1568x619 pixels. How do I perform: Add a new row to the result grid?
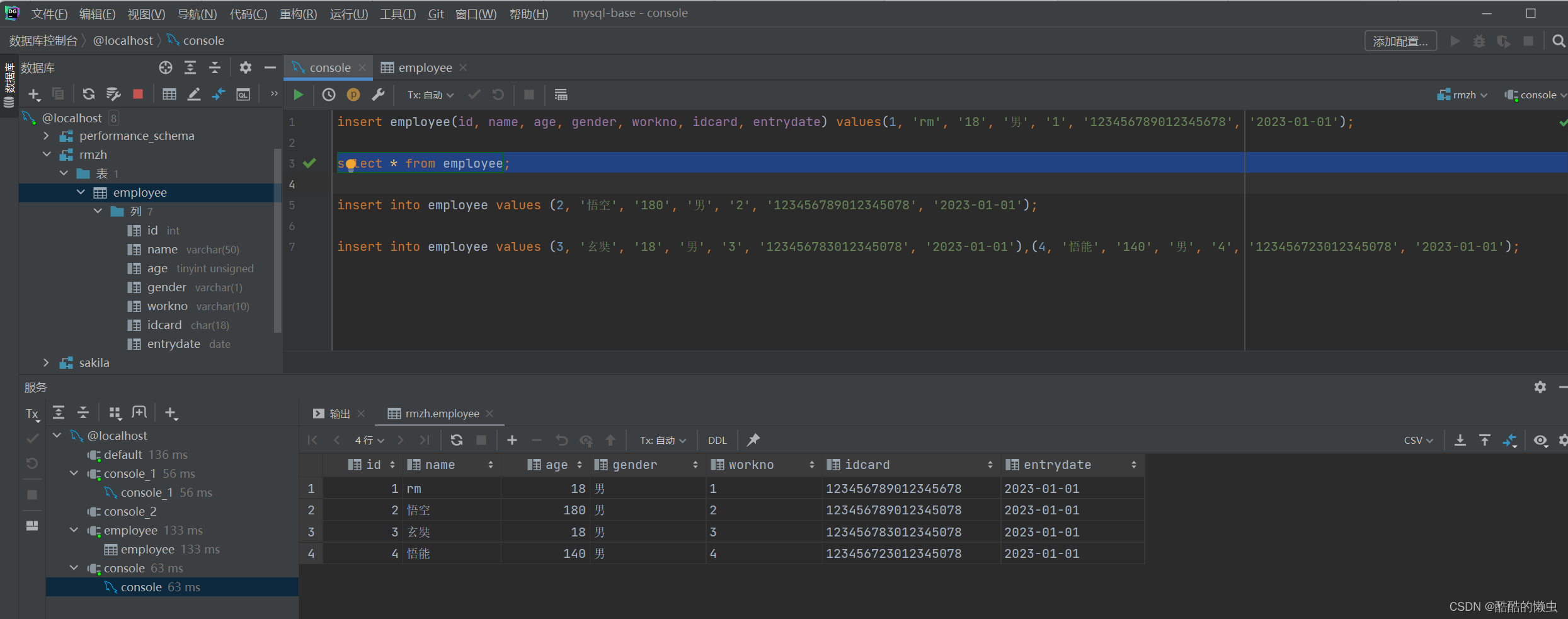[512, 440]
